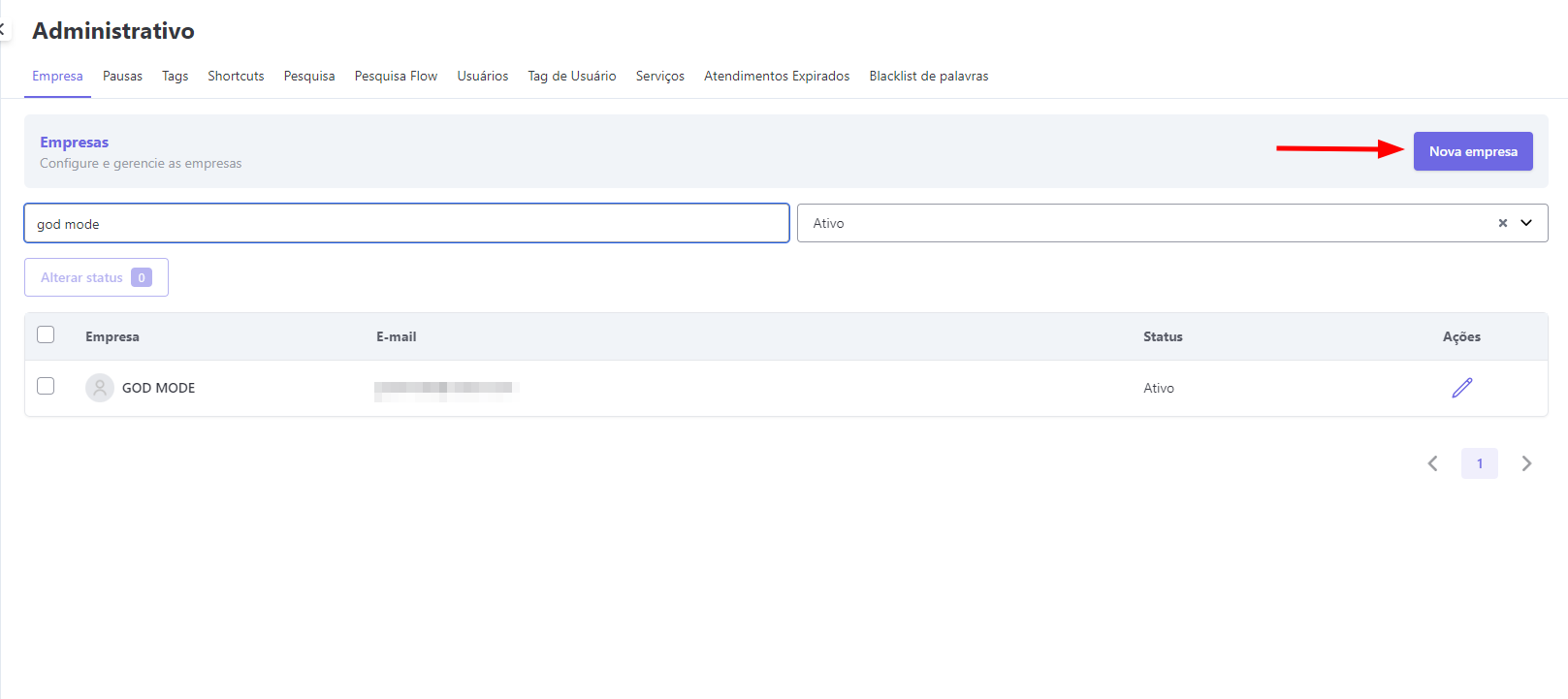Click the GOD MODE company name
The image size is (1568, 699).
point(158,388)
